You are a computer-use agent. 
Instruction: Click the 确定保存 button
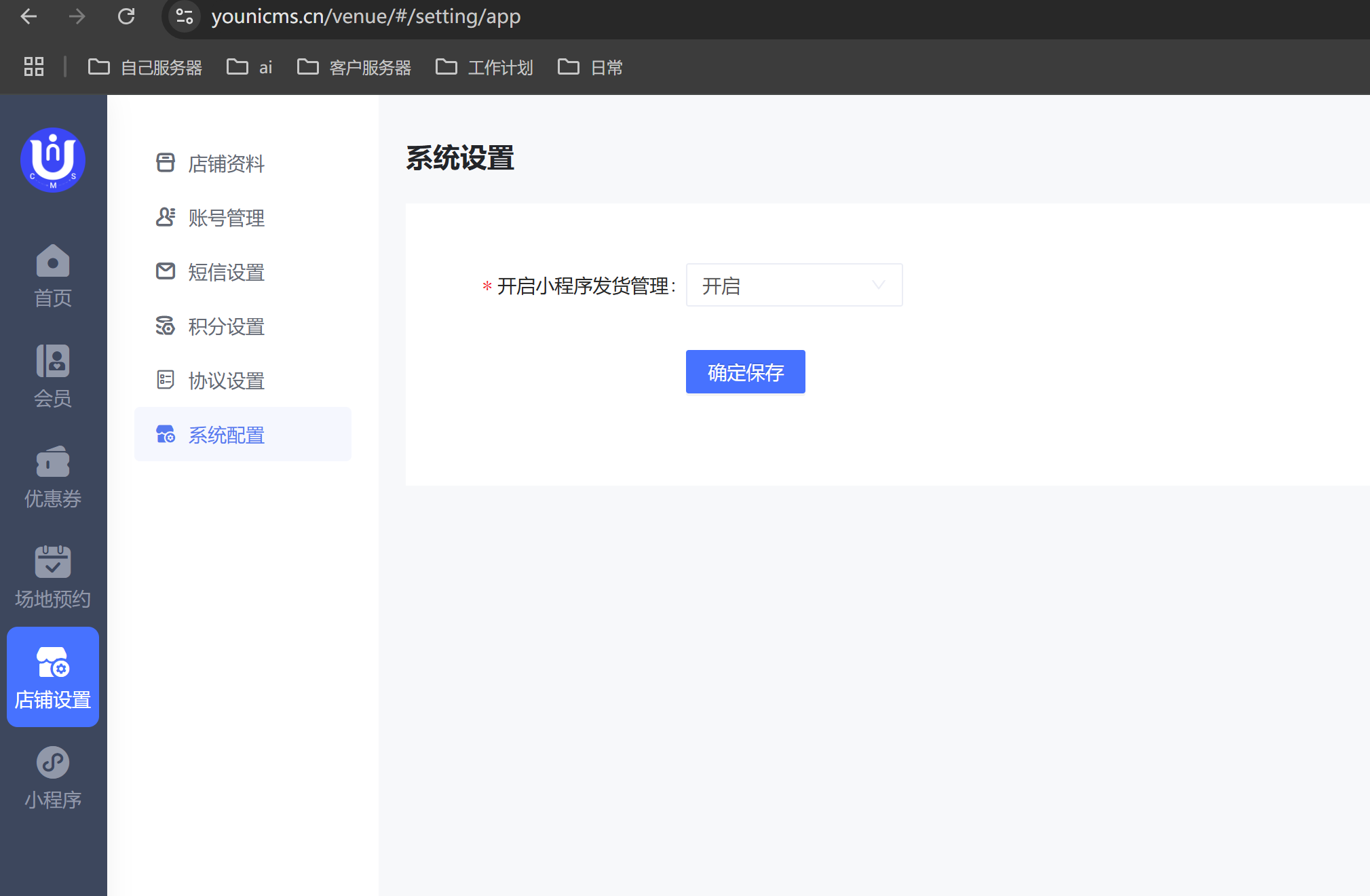(x=745, y=372)
